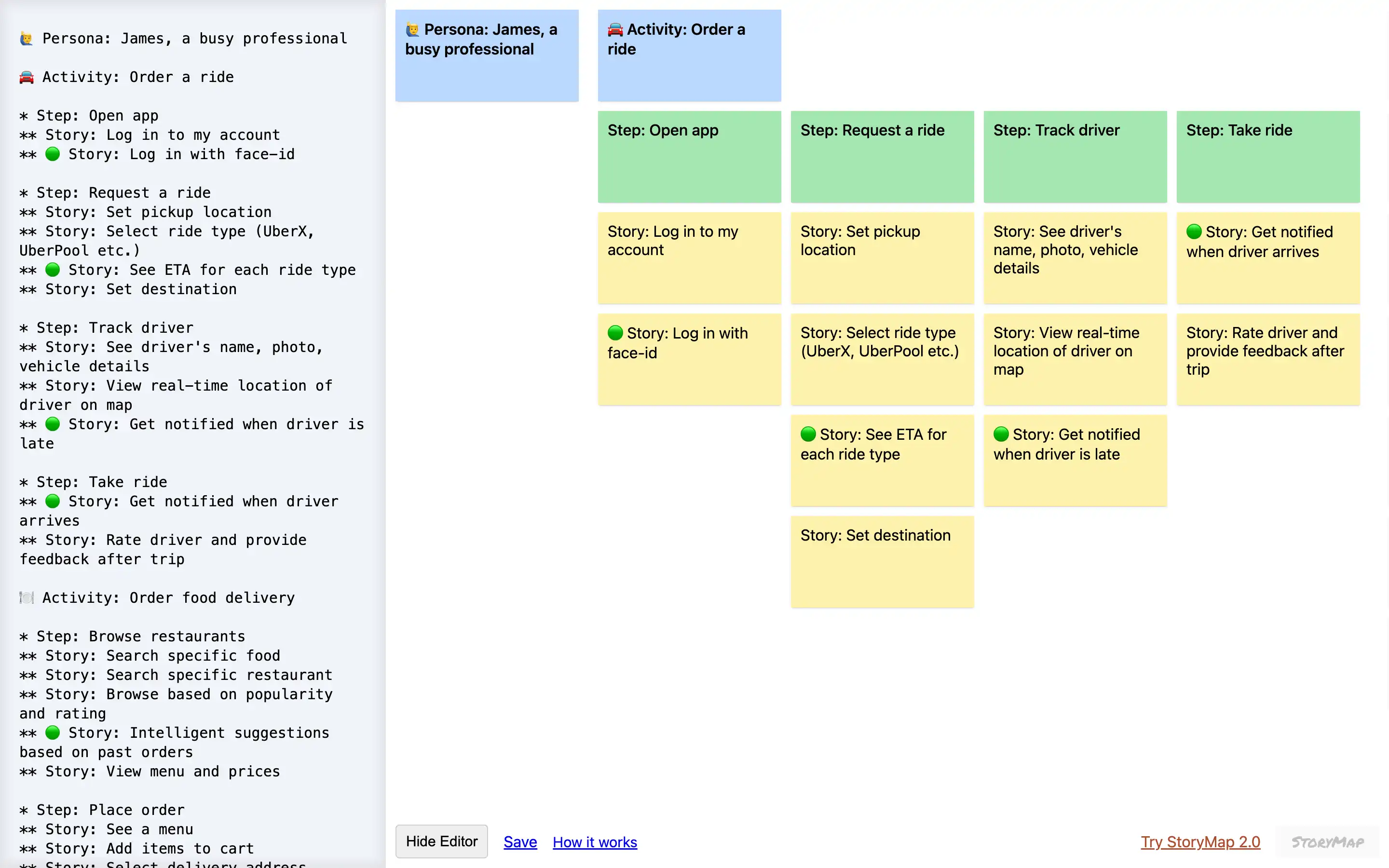Click green dot on driver arrives card

[1194, 231]
